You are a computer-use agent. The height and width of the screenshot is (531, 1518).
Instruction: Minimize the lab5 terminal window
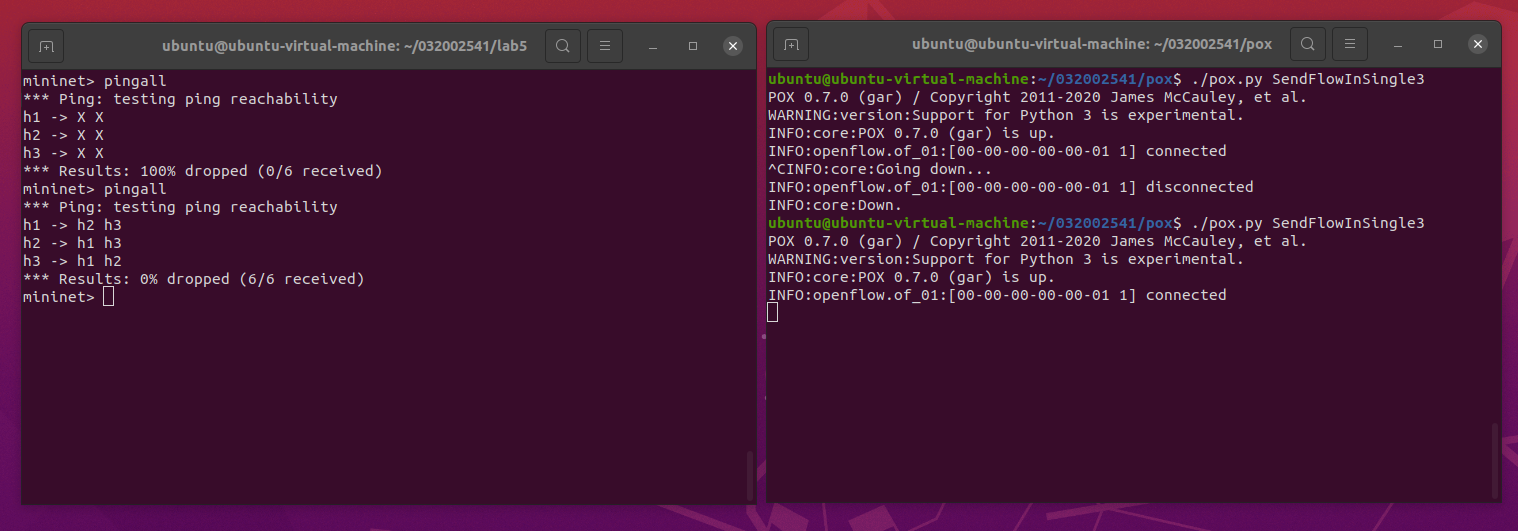click(x=652, y=46)
